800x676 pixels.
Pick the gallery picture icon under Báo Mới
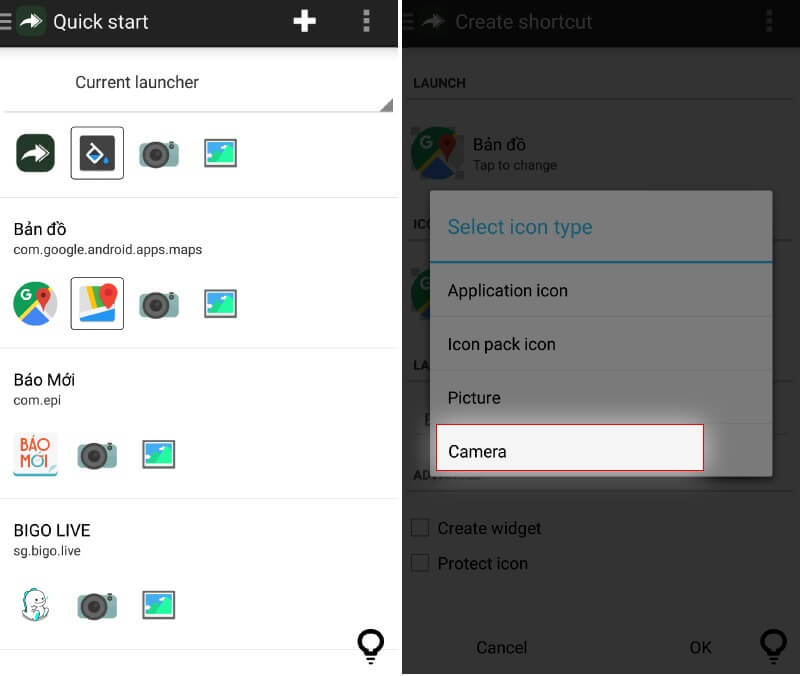coord(159,454)
